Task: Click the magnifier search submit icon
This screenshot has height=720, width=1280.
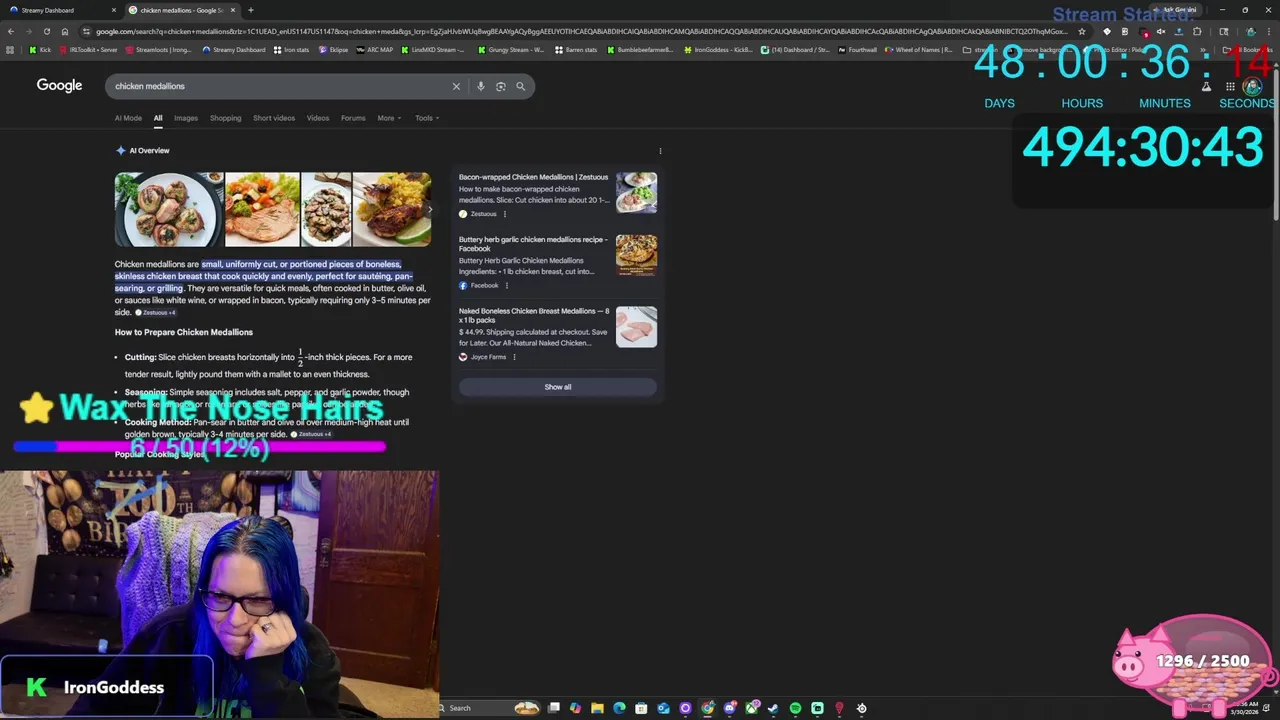Action: pyautogui.click(x=520, y=86)
